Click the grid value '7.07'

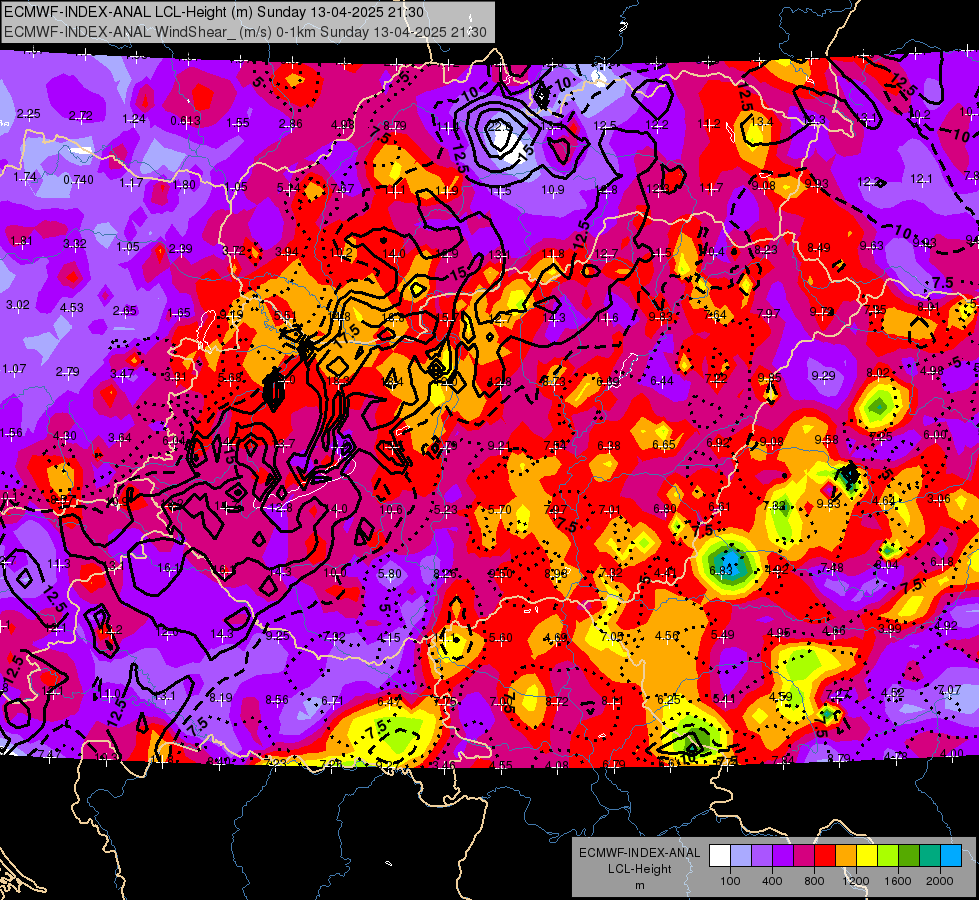pyautogui.click(x=950, y=690)
